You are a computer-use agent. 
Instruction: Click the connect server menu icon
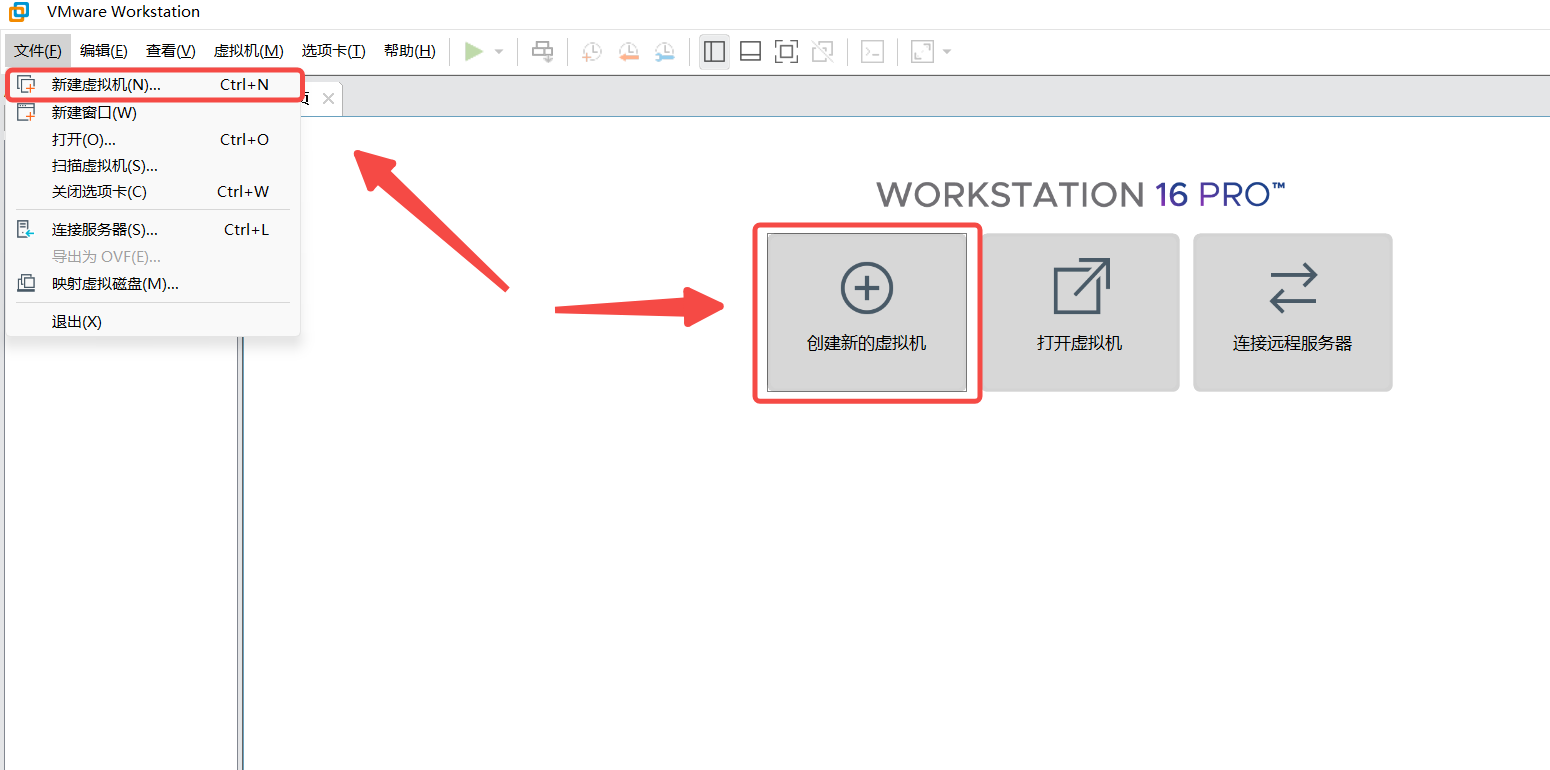[x=27, y=230]
